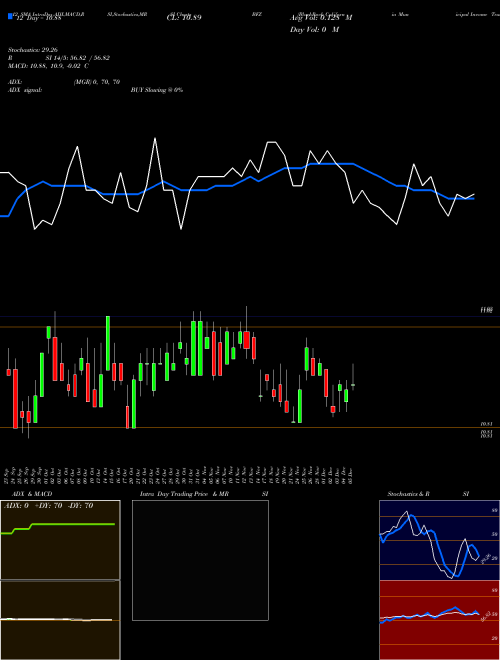Click the 'CL: 10.89' closing price text
Viewport: 500px width, 660px height.
[184, 18]
